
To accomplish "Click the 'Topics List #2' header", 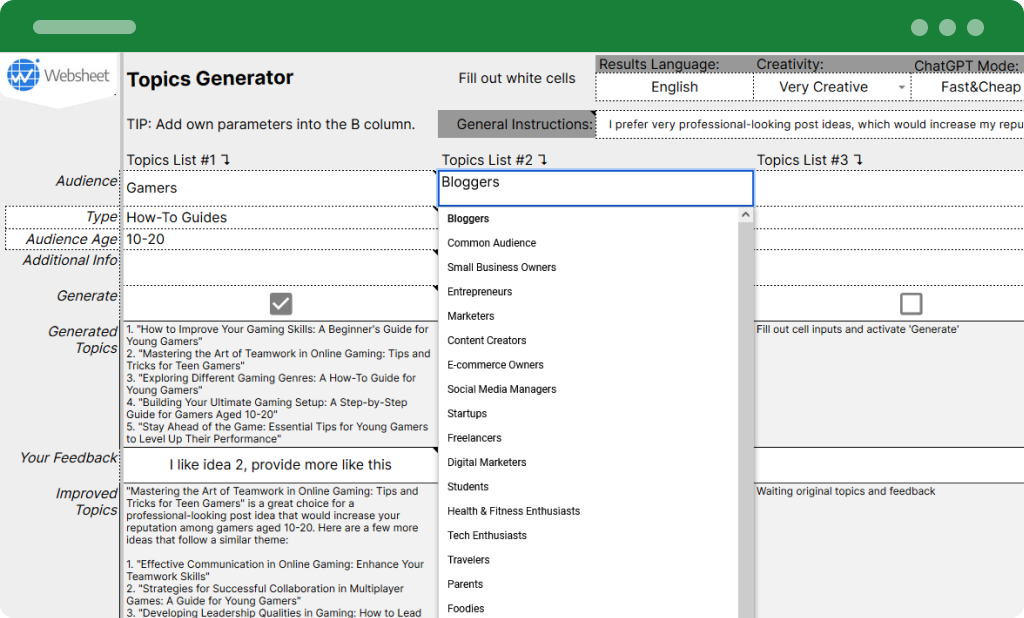I will (x=494, y=160).
